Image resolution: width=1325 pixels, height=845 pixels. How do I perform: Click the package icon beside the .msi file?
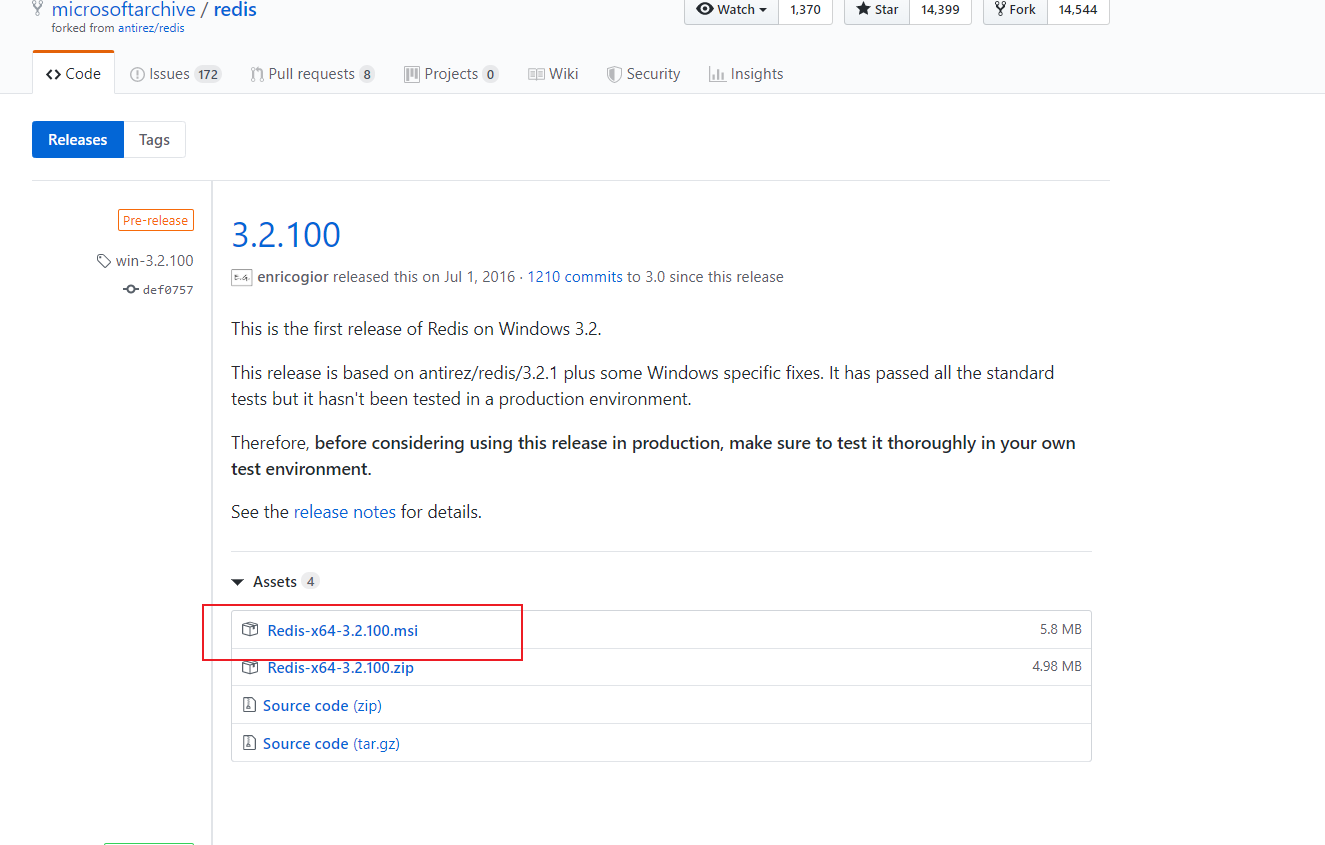click(x=250, y=630)
